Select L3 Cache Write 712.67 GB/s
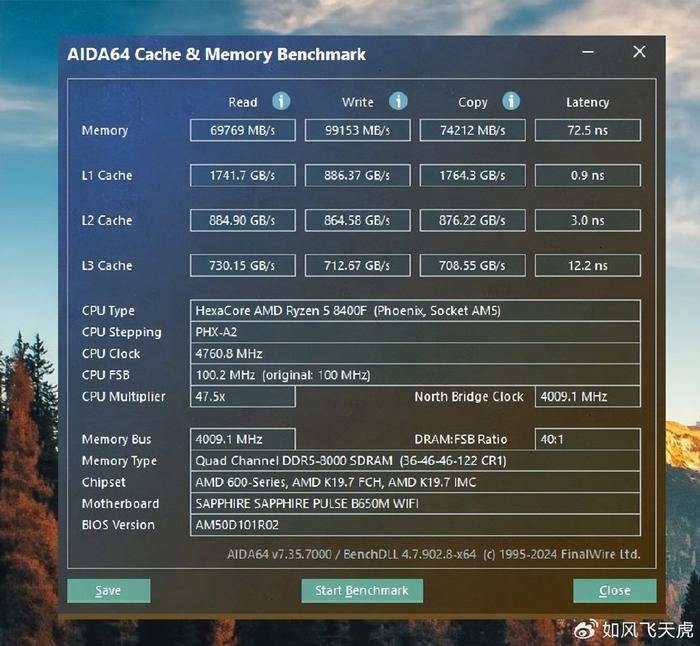 pyautogui.click(x=358, y=266)
